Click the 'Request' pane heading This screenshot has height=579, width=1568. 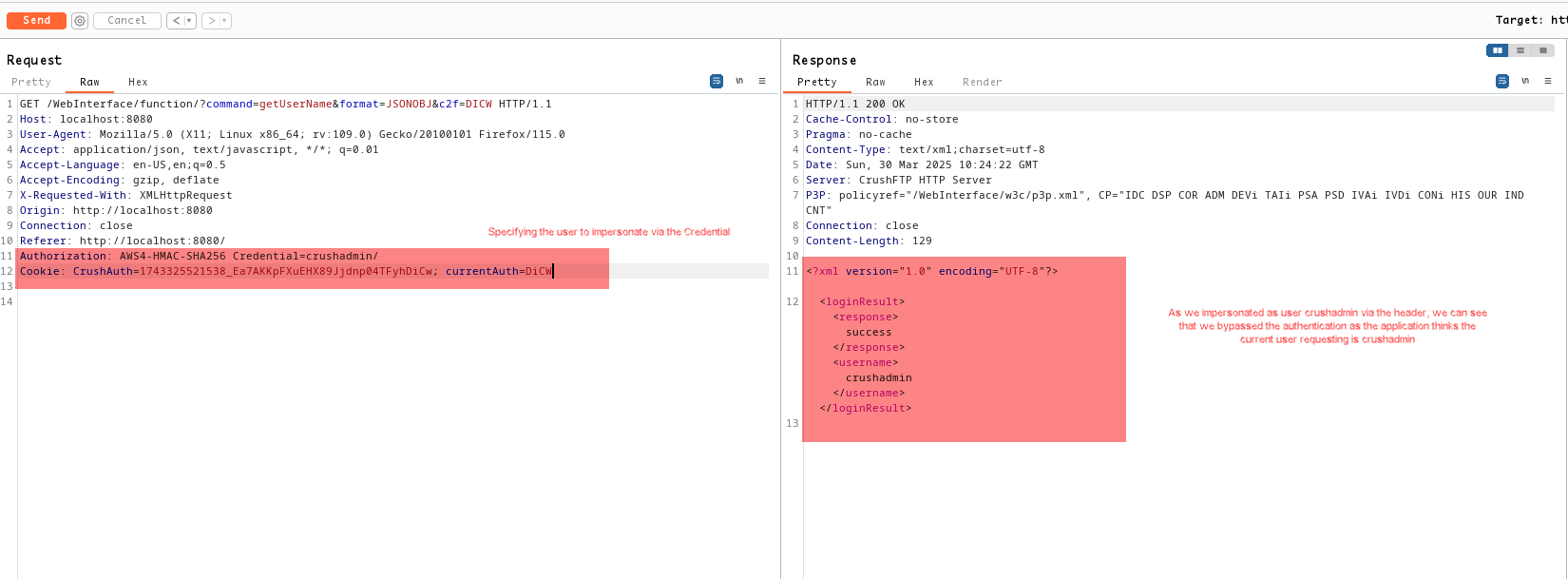[34, 60]
